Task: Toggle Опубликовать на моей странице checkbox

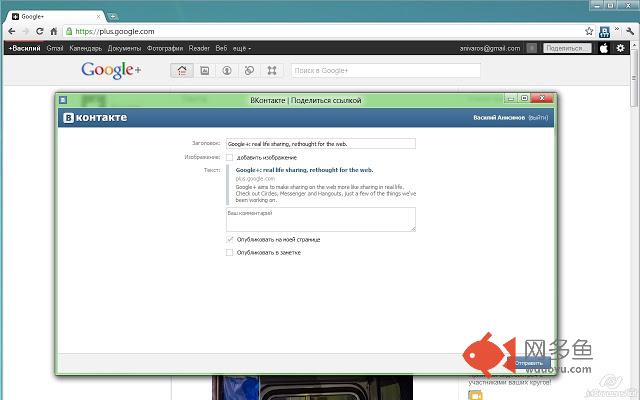Action: 230,240
